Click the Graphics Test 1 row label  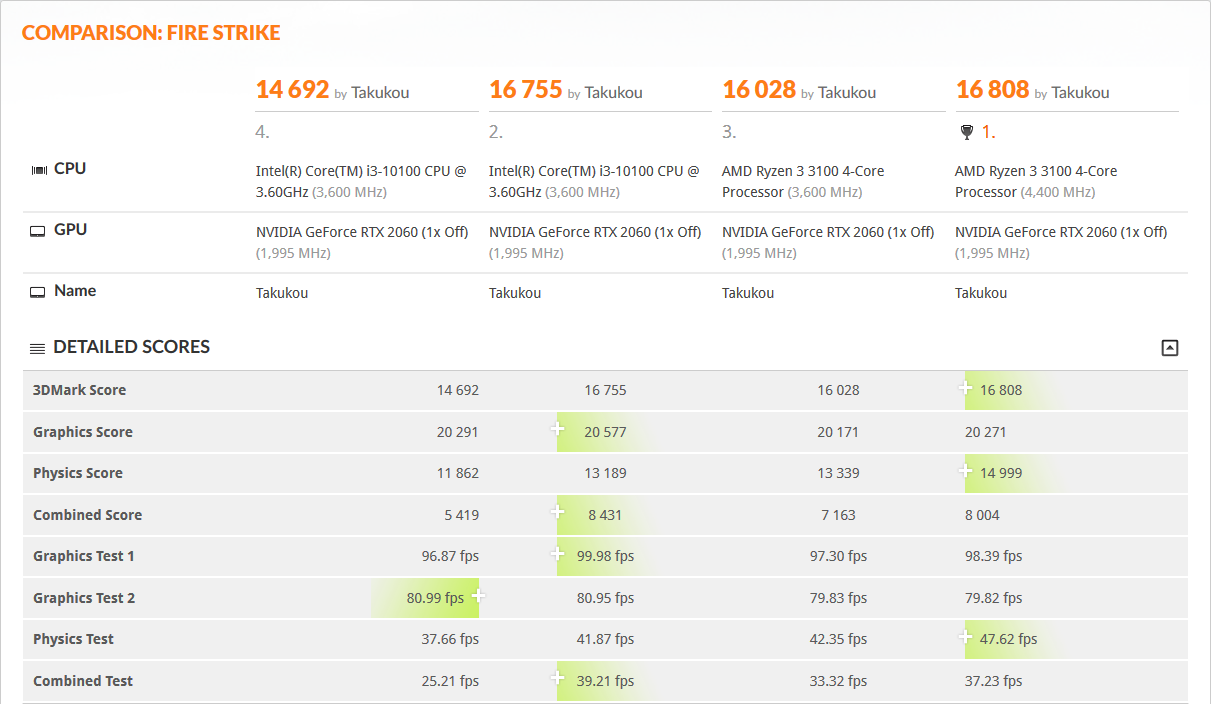pos(84,556)
